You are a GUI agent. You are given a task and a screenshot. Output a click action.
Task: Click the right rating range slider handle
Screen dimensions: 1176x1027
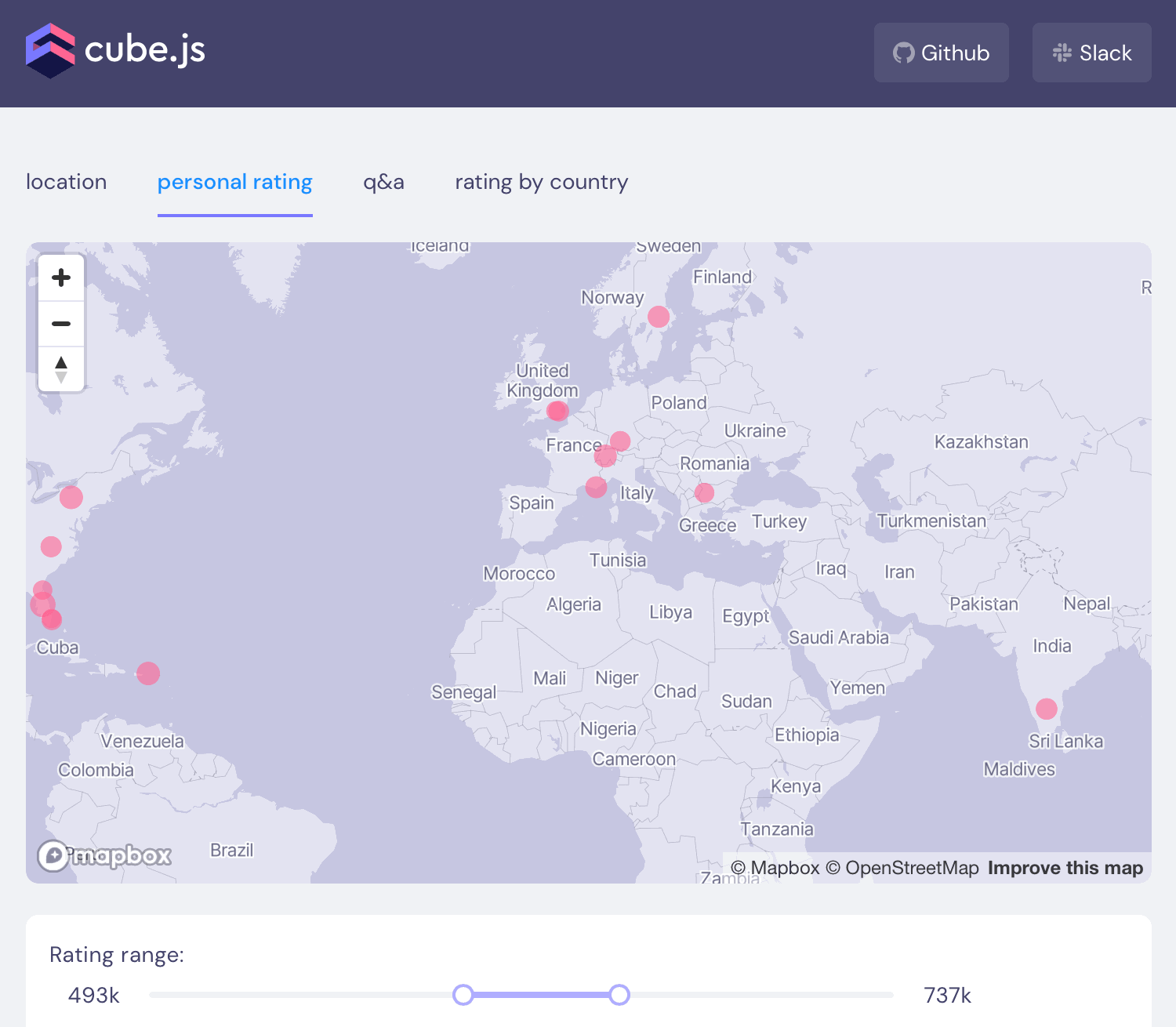click(x=619, y=995)
